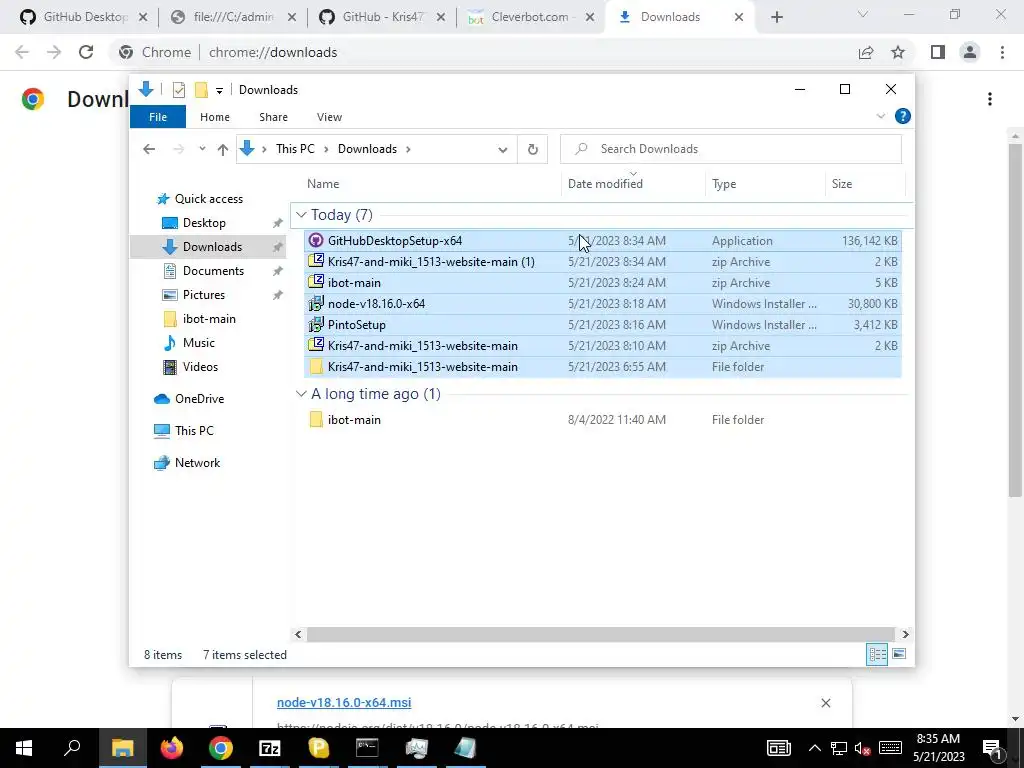Go up one folder level
The width and height of the screenshot is (1024, 768).
click(x=223, y=150)
